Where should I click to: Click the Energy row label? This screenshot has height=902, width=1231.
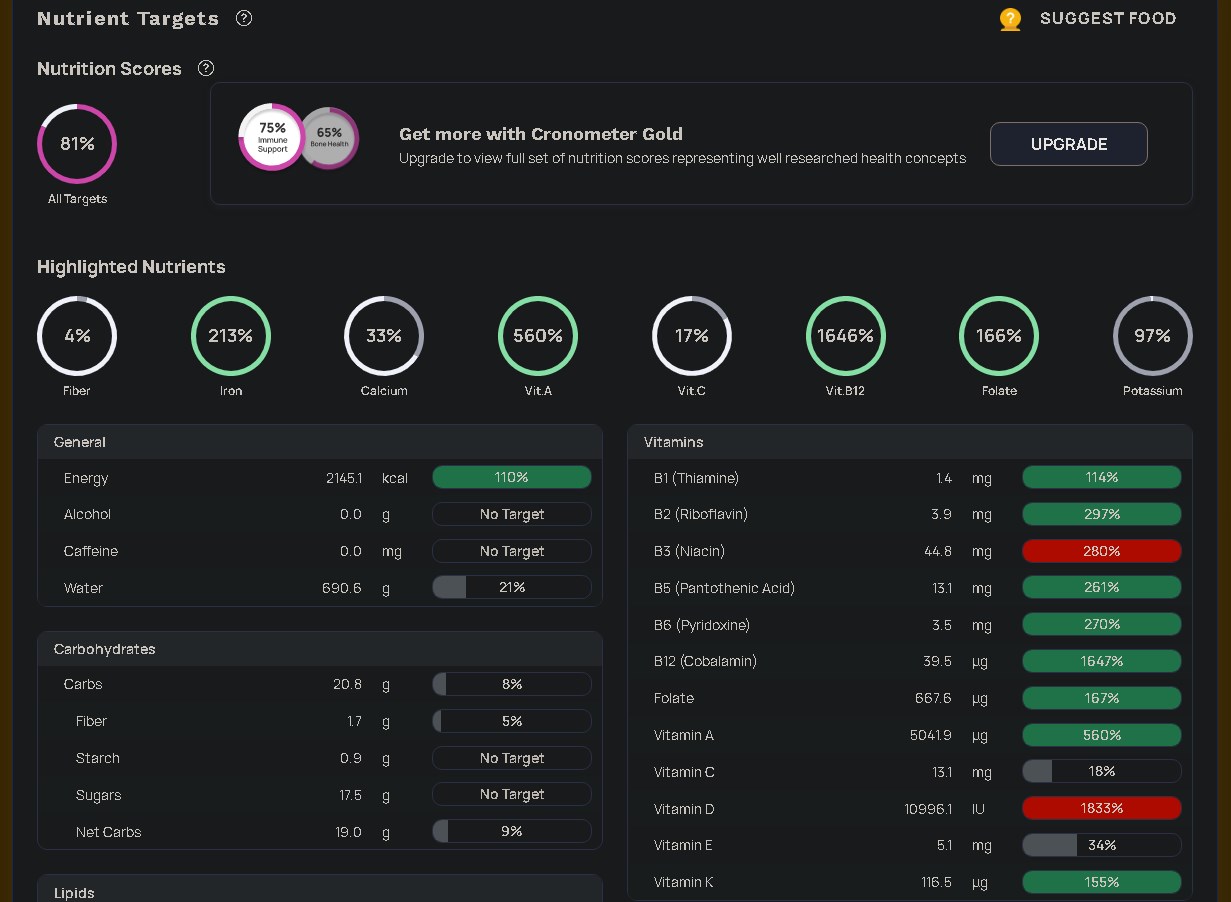[x=86, y=478]
